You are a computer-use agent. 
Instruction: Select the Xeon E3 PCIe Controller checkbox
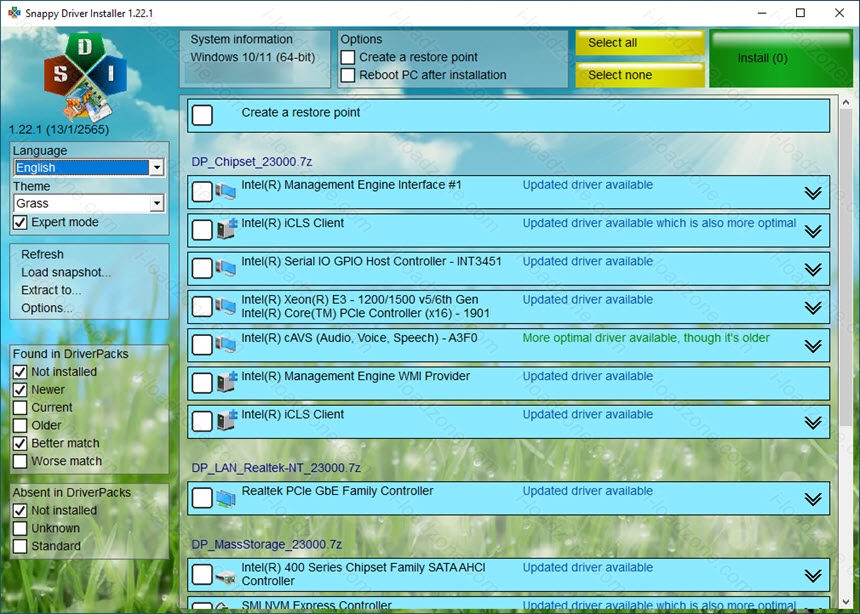[x=202, y=307]
